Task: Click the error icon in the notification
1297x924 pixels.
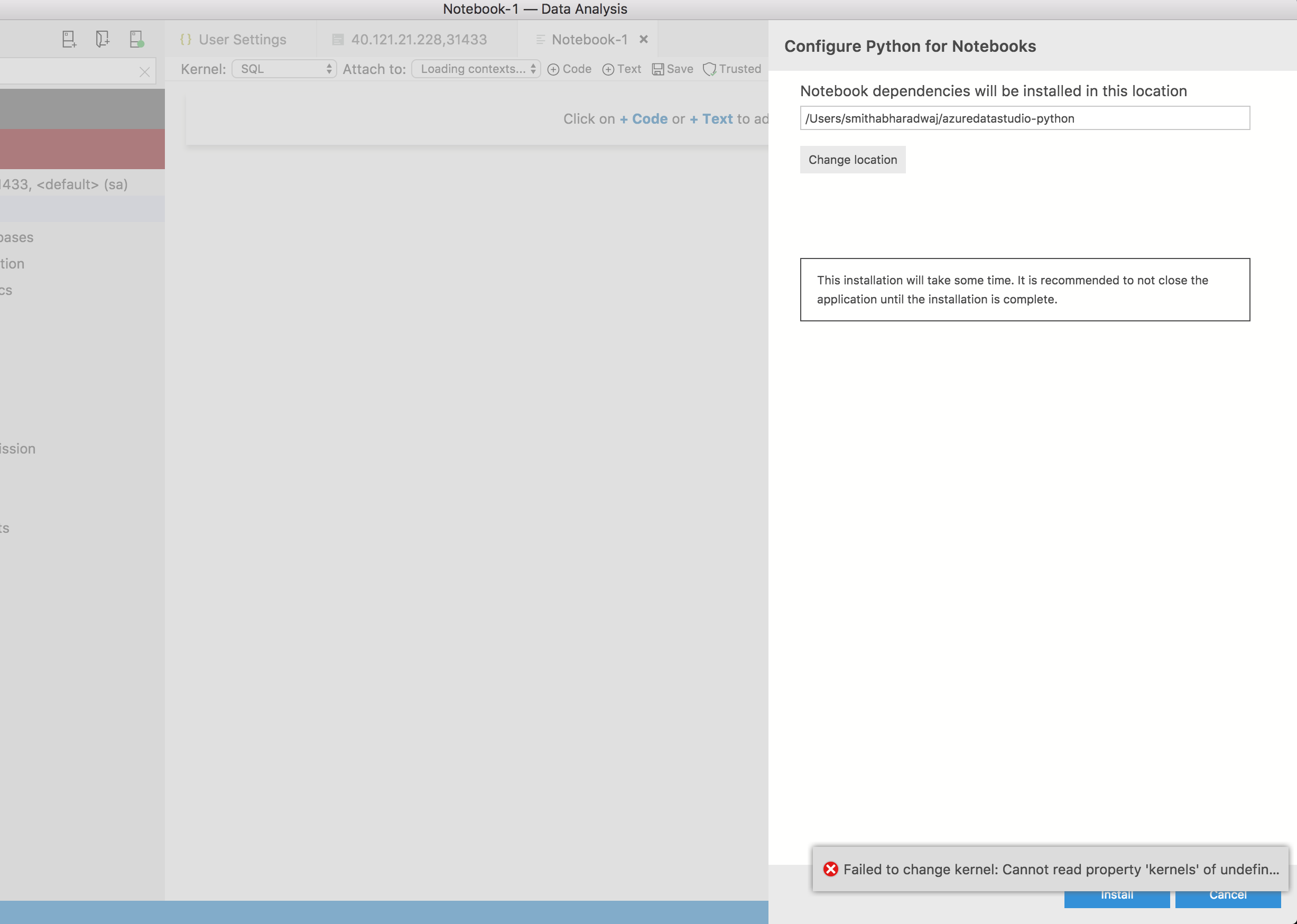Action: 830,869
